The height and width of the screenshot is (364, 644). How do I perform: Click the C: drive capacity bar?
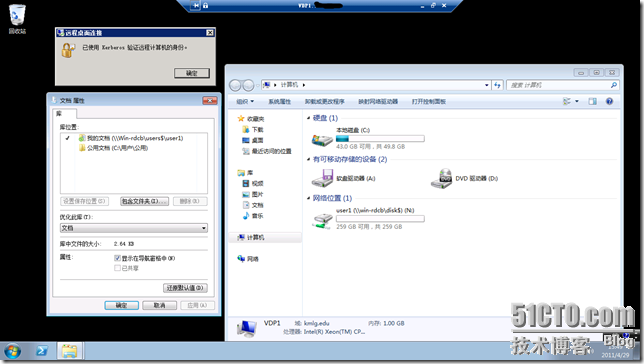coord(380,138)
